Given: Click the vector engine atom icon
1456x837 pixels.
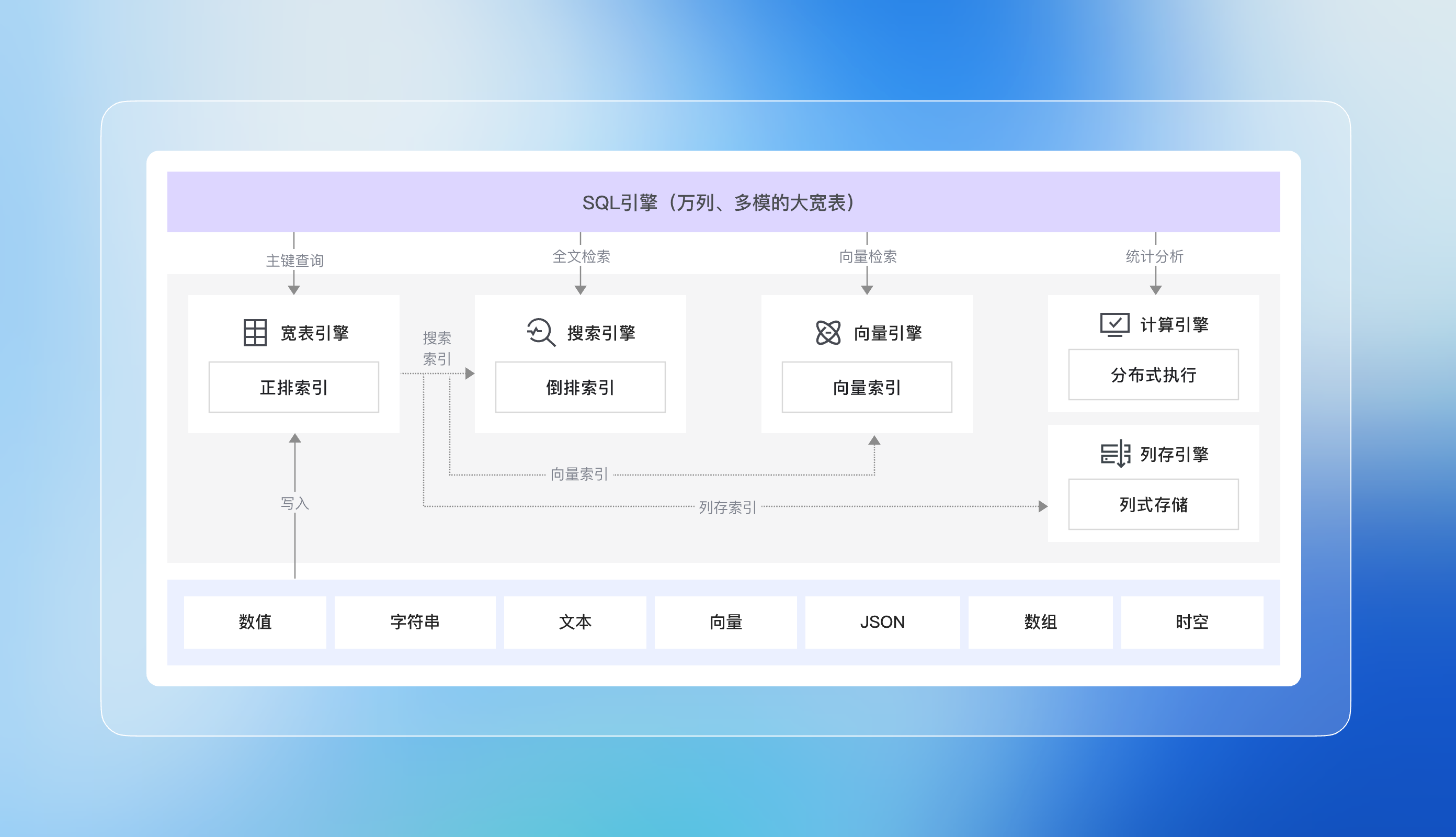Looking at the screenshot, I should (828, 332).
